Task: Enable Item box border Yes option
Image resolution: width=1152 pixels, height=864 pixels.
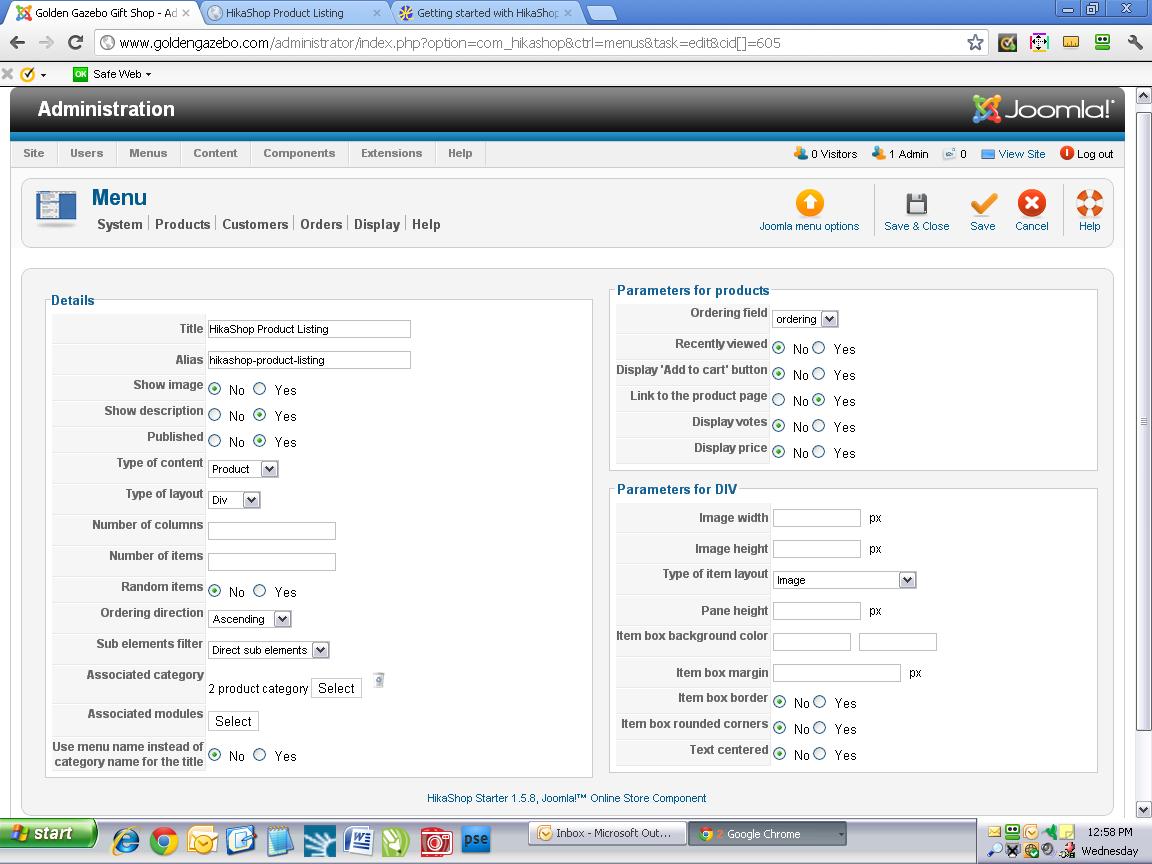Action: (819, 702)
